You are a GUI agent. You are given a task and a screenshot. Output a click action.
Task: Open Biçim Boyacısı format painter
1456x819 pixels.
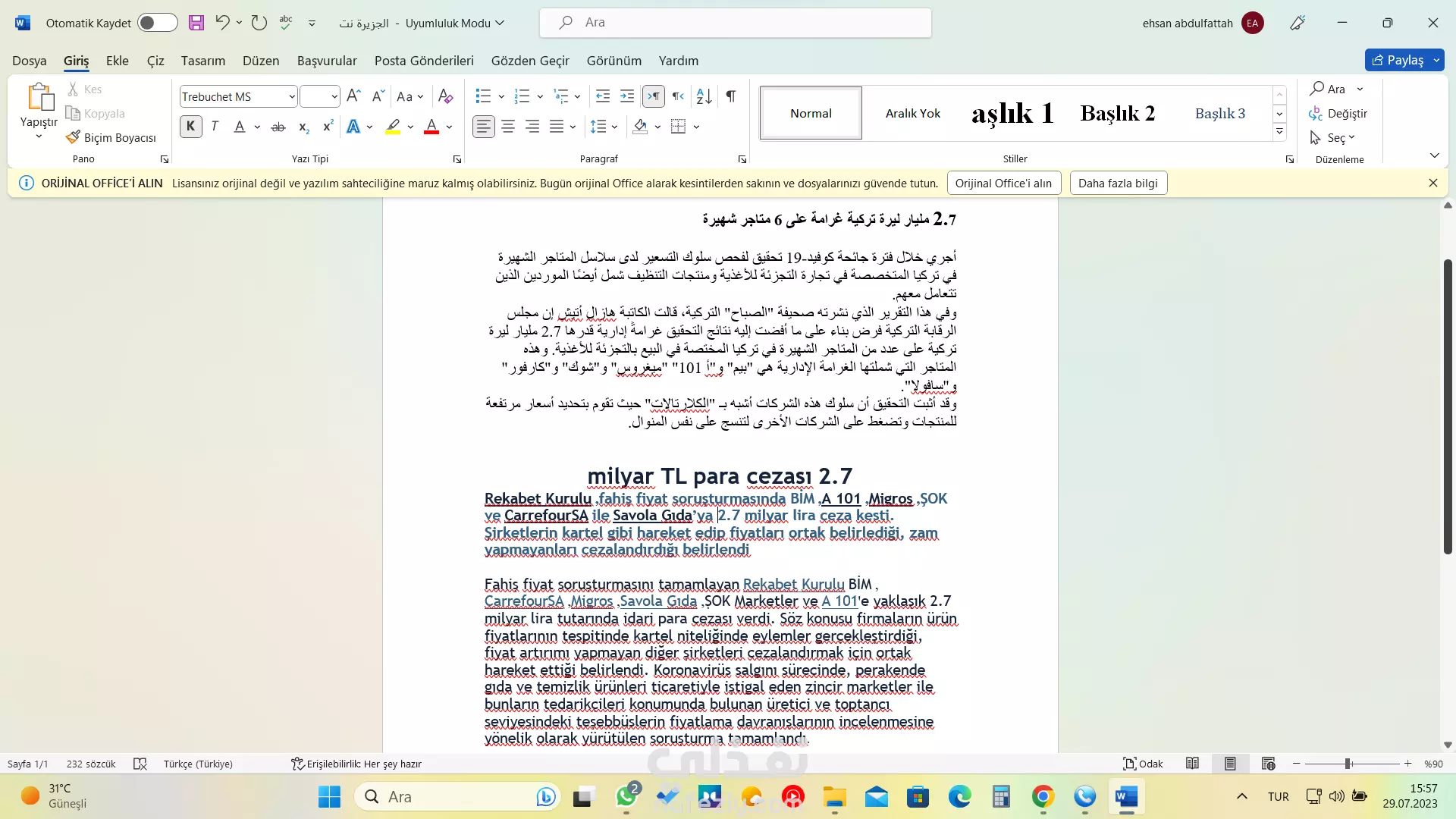tap(111, 137)
